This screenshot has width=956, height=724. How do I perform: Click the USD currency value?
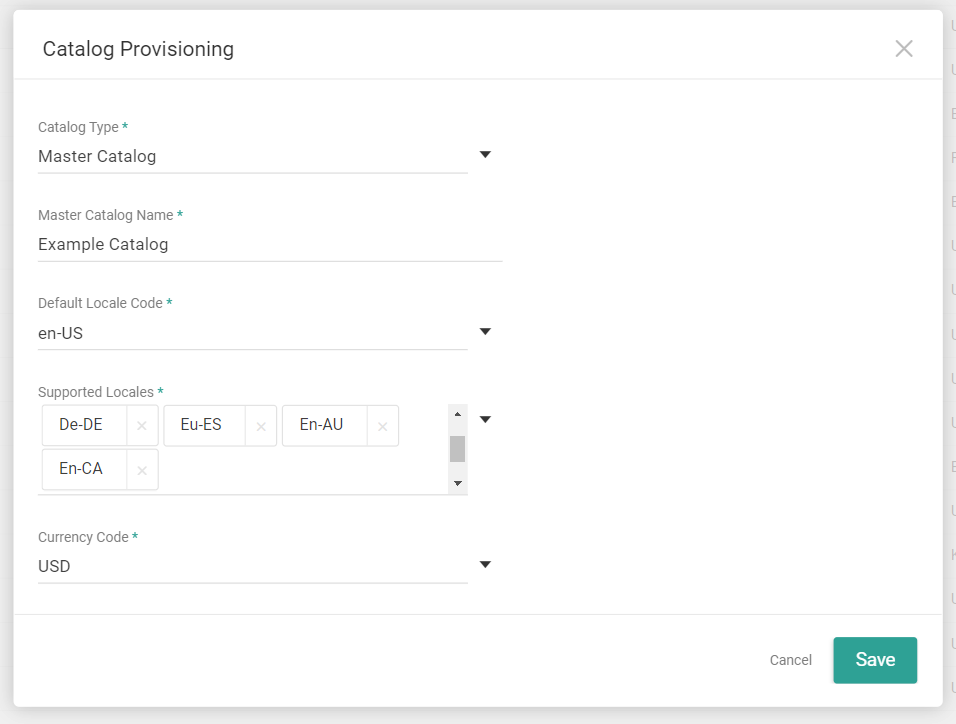point(54,566)
